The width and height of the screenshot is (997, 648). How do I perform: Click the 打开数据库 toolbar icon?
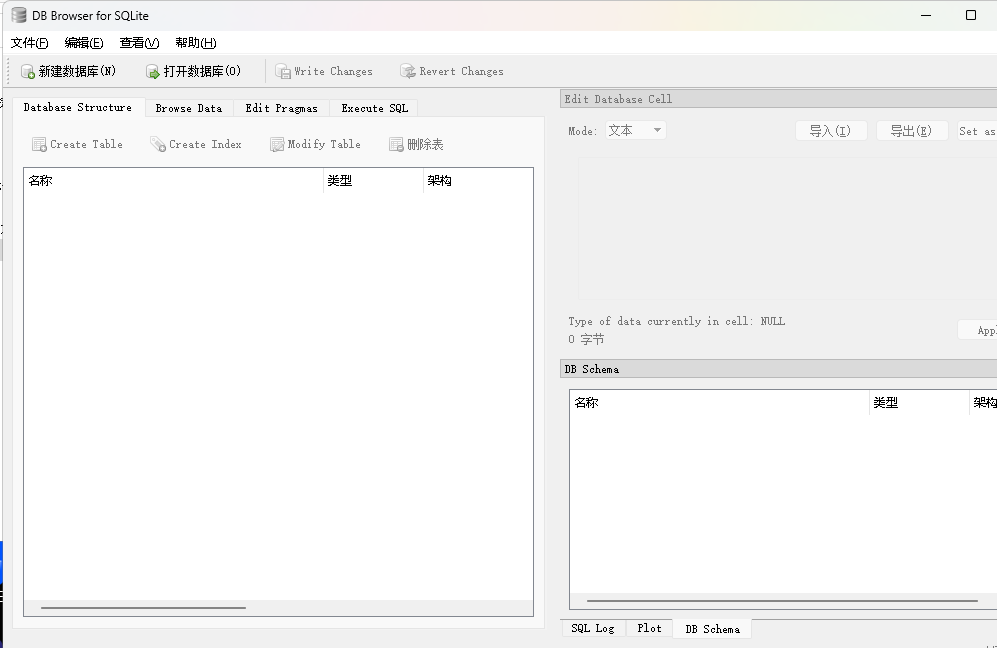pyautogui.click(x=153, y=70)
